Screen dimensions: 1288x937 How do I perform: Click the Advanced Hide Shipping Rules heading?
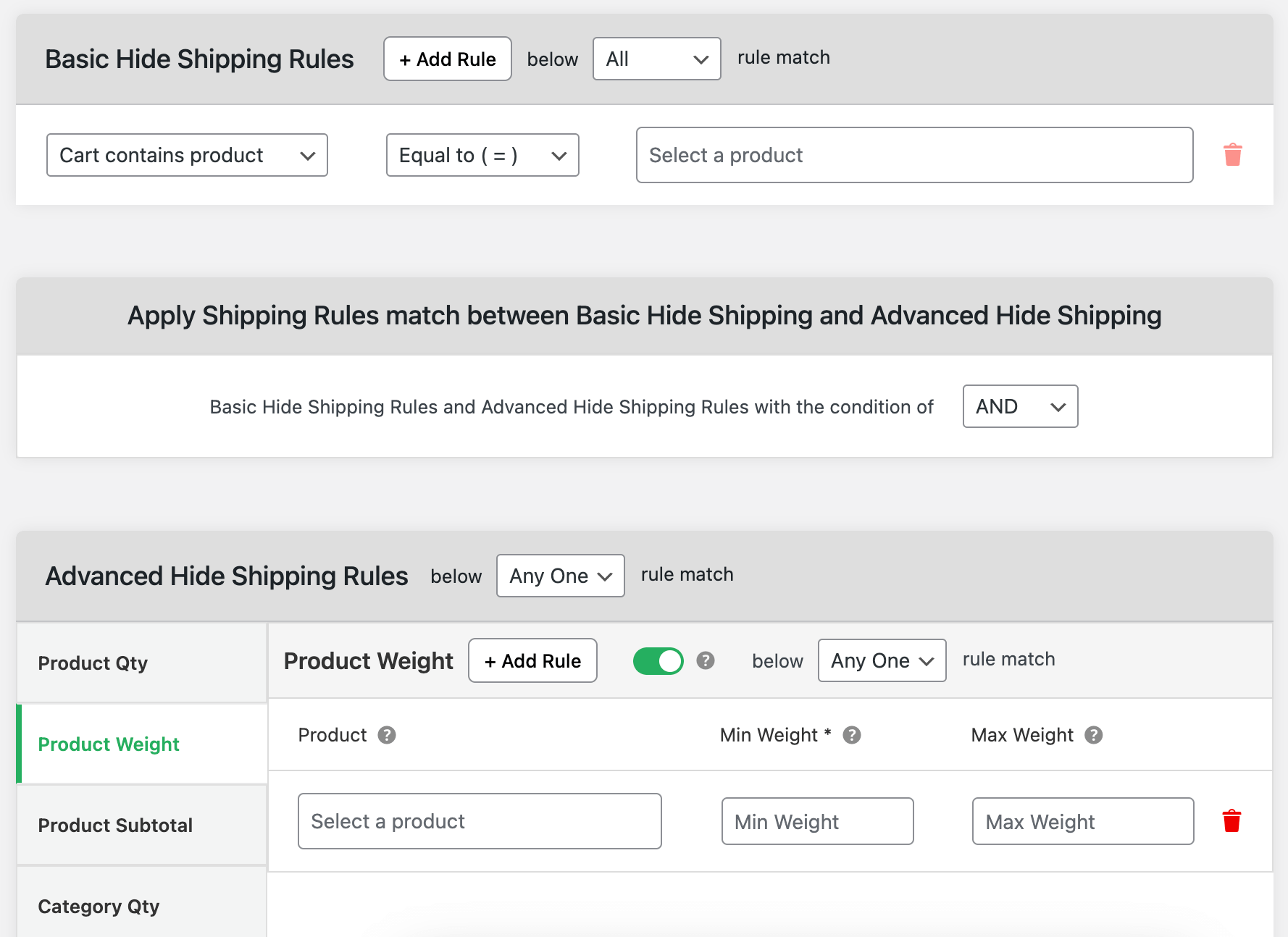[227, 576]
